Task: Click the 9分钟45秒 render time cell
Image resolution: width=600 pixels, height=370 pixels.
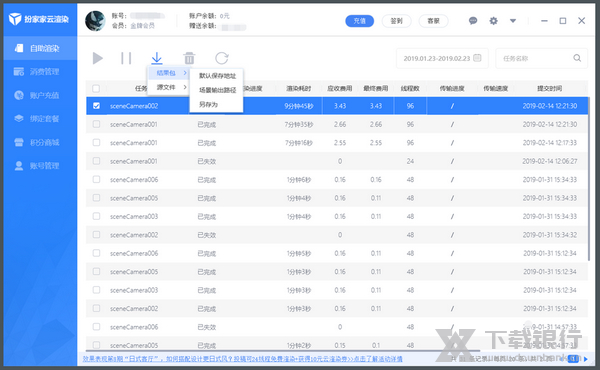Action: point(299,106)
